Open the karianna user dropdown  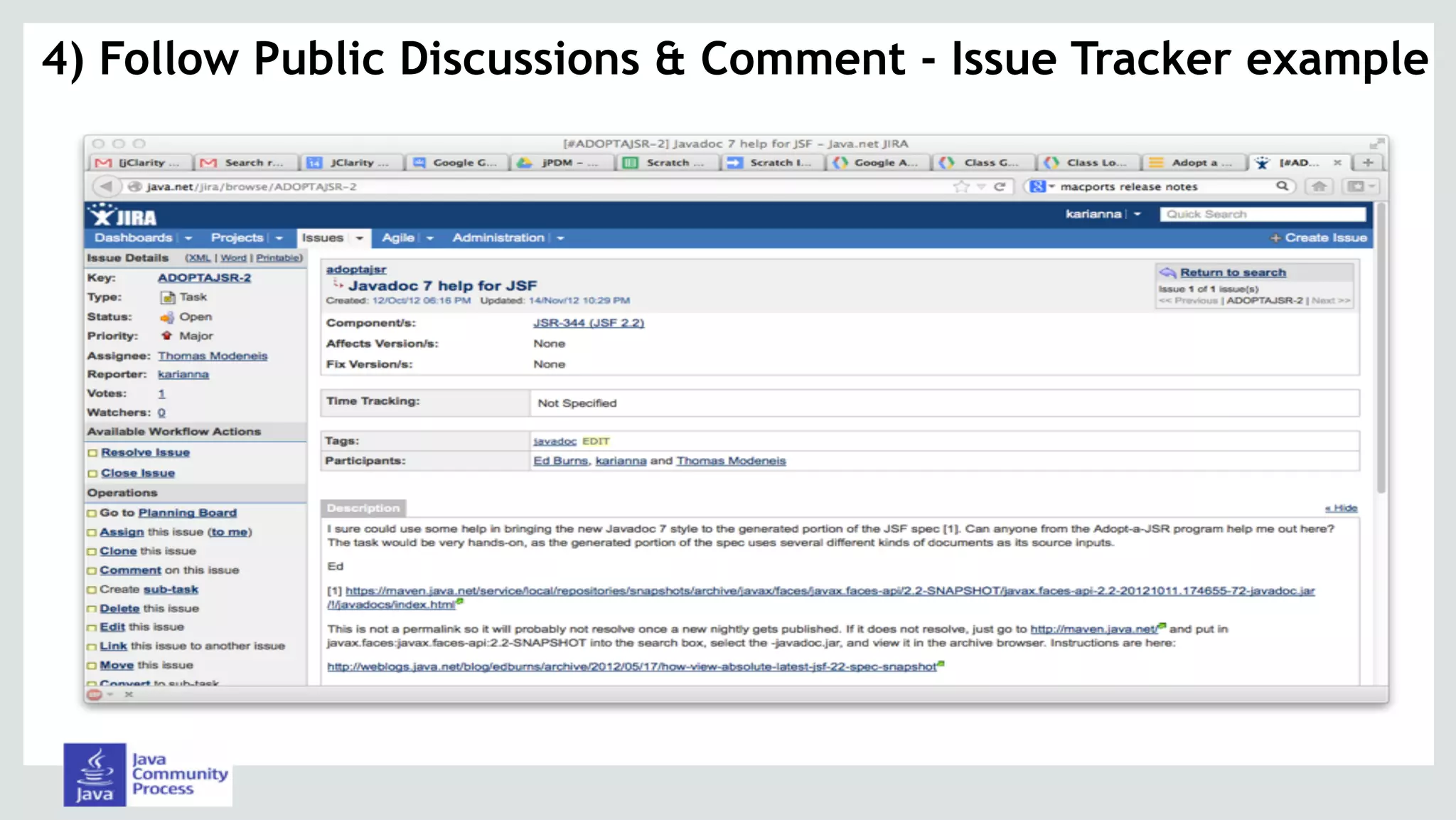click(1137, 214)
